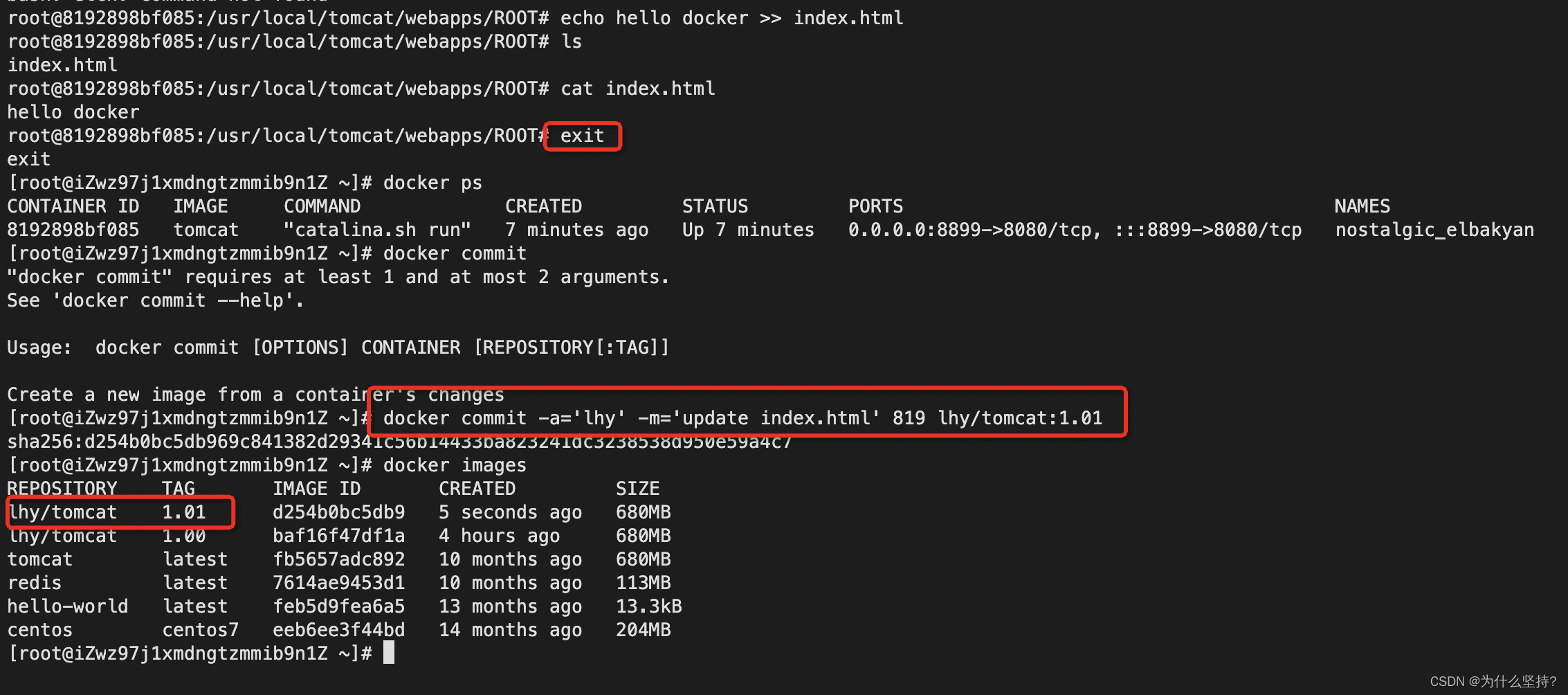Click container ID 8192898bf085 in table

73,230
